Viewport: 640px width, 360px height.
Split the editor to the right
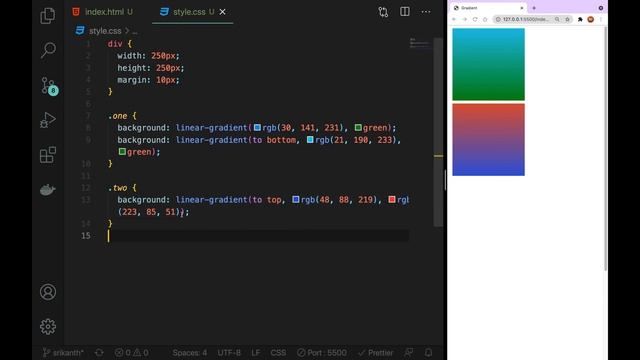coord(404,12)
